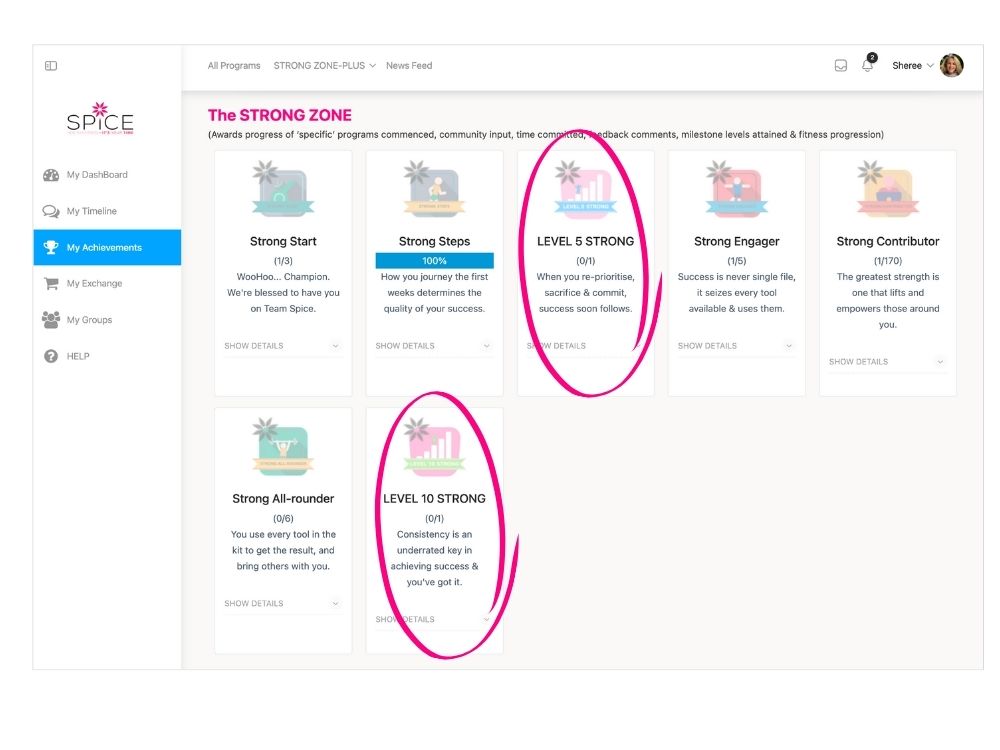Toggle the sidebar collapse icon
The image size is (1000, 750).
[51, 66]
